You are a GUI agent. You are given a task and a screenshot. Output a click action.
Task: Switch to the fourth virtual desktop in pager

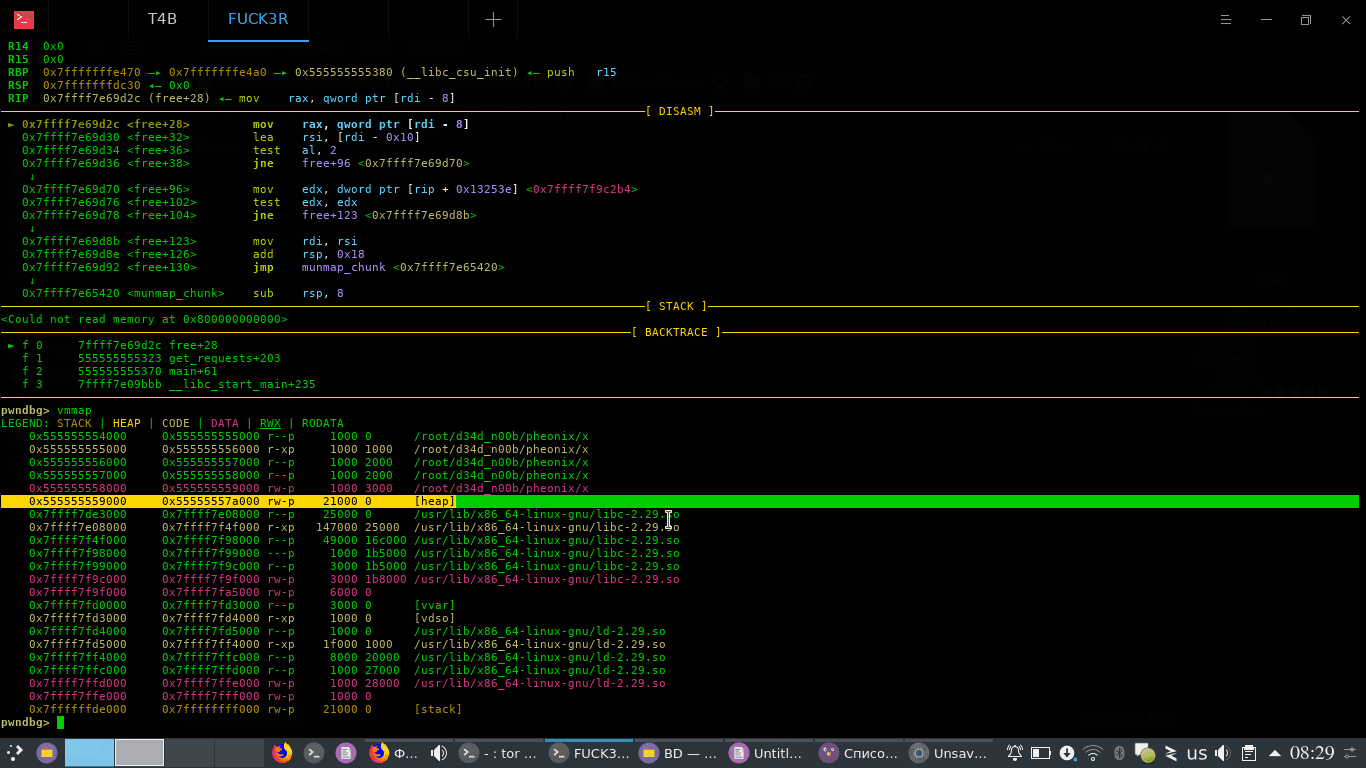click(238, 753)
